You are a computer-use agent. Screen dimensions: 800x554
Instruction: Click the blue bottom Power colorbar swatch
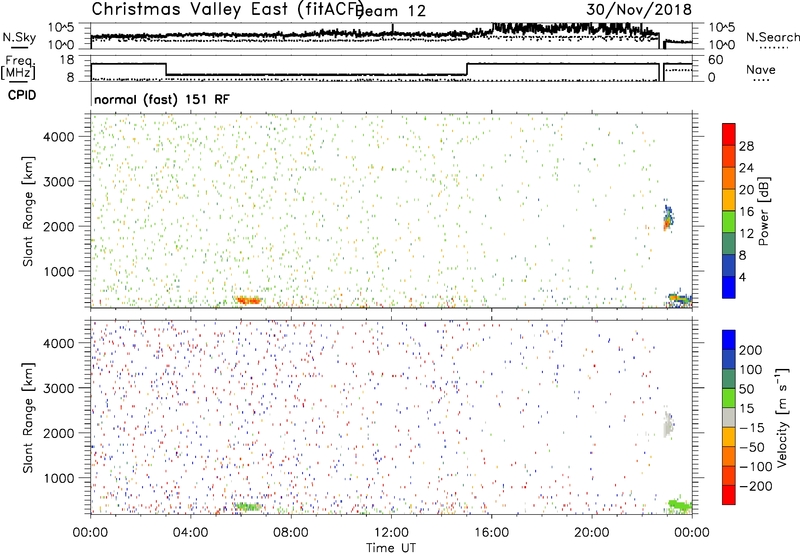click(x=729, y=287)
